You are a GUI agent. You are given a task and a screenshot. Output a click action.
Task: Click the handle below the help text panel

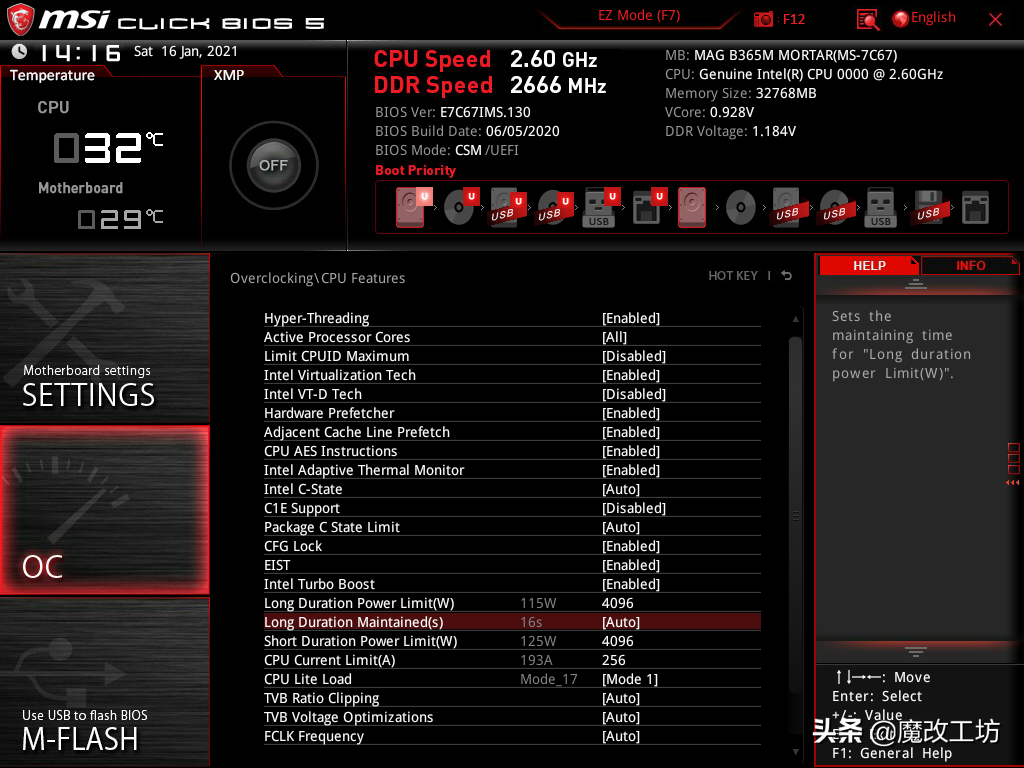click(x=916, y=652)
